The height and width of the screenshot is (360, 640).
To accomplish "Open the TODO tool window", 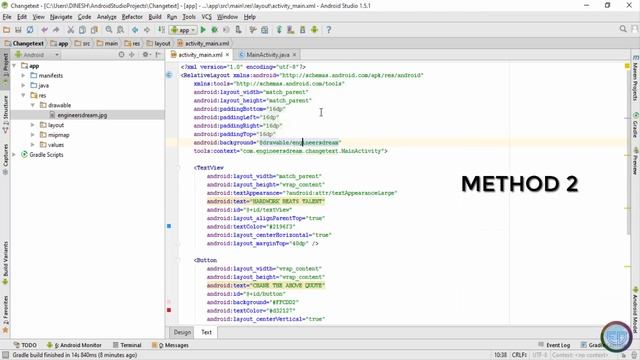I will coord(25,345).
